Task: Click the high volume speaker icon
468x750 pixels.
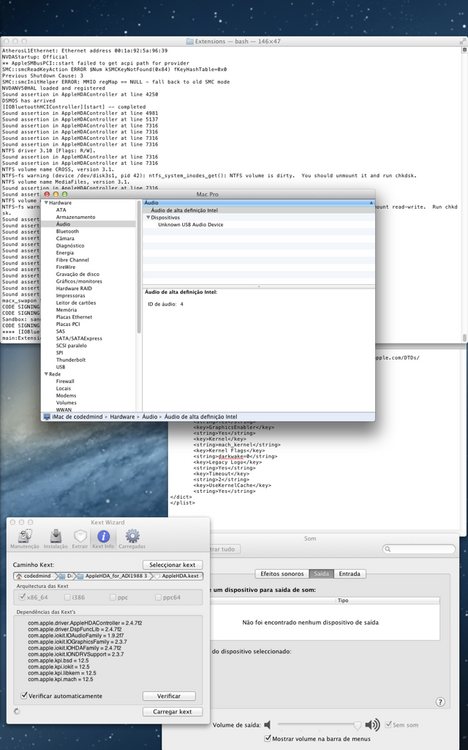Action: [x=372, y=725]
